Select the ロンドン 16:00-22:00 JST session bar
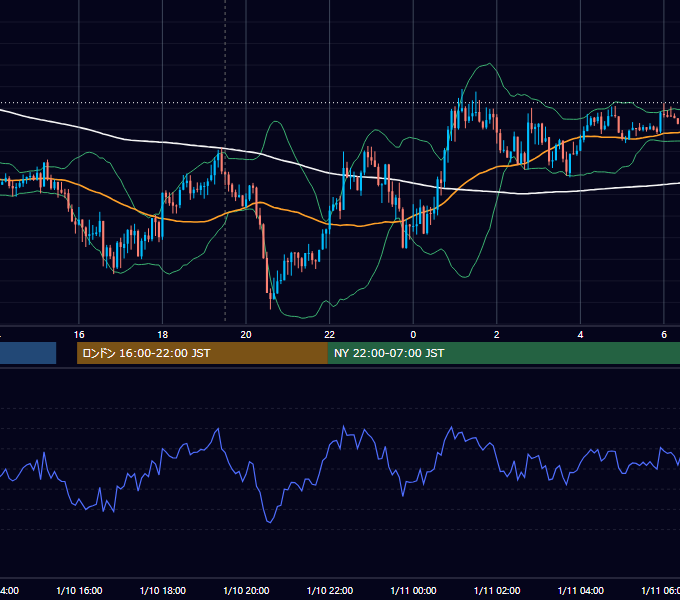The height and width of the screenshot is (600, 680). point(202,353)
